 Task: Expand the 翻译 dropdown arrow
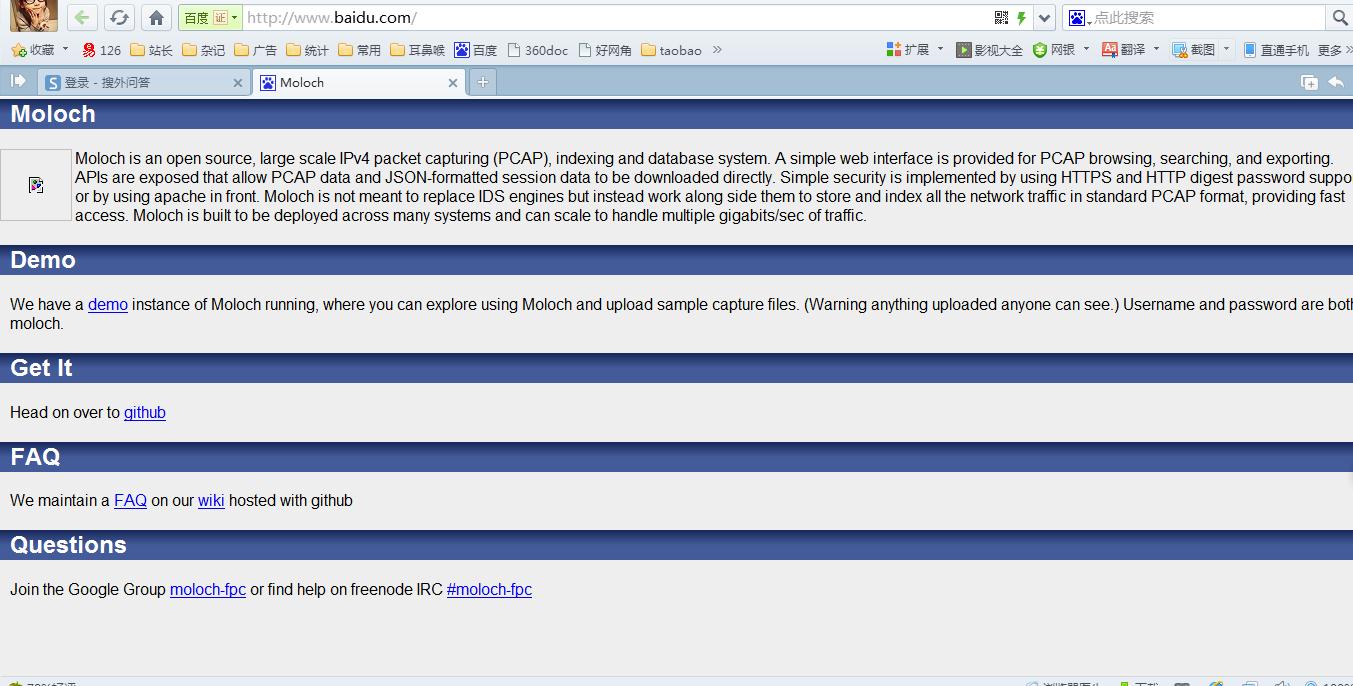click(1156, 49)
